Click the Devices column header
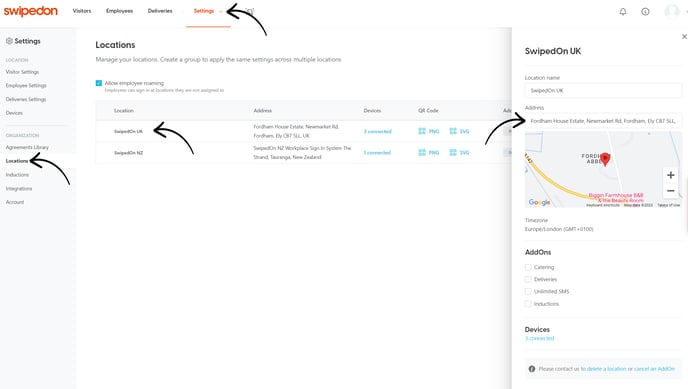The height and width of the screenshot is (389, 688). pyautogui.click(x=372, y=111)
